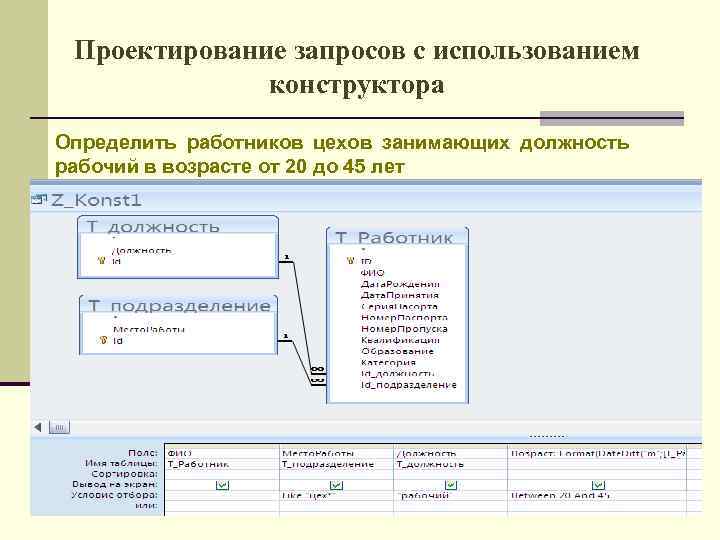Toggle the show checkbox in the Возраст column
The image size is (720, 540).
pos(598,484)
